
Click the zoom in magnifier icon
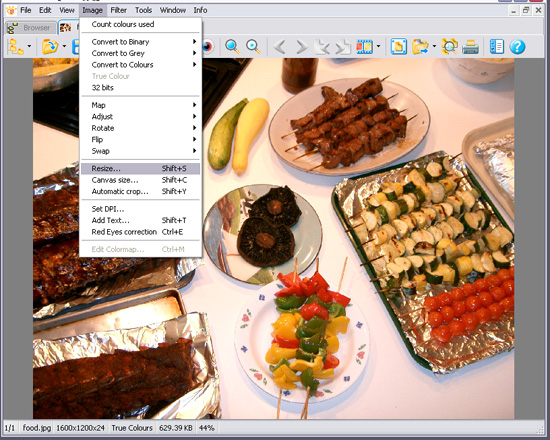pyautogui.click(x=232, y=46)
